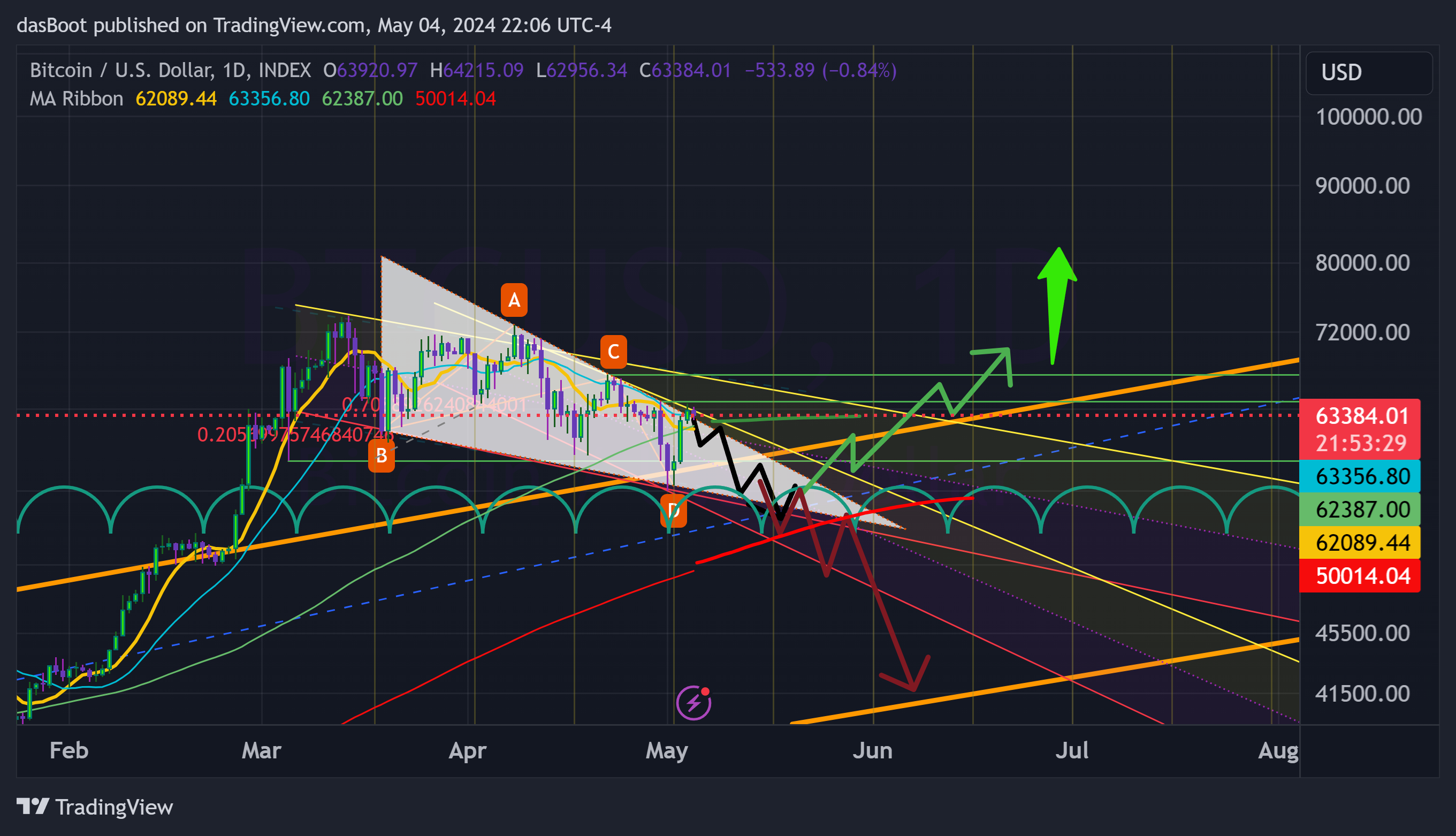Click the MA Ribbon indicator label
The image size is (1456, 836).
[x=77, y=99]
